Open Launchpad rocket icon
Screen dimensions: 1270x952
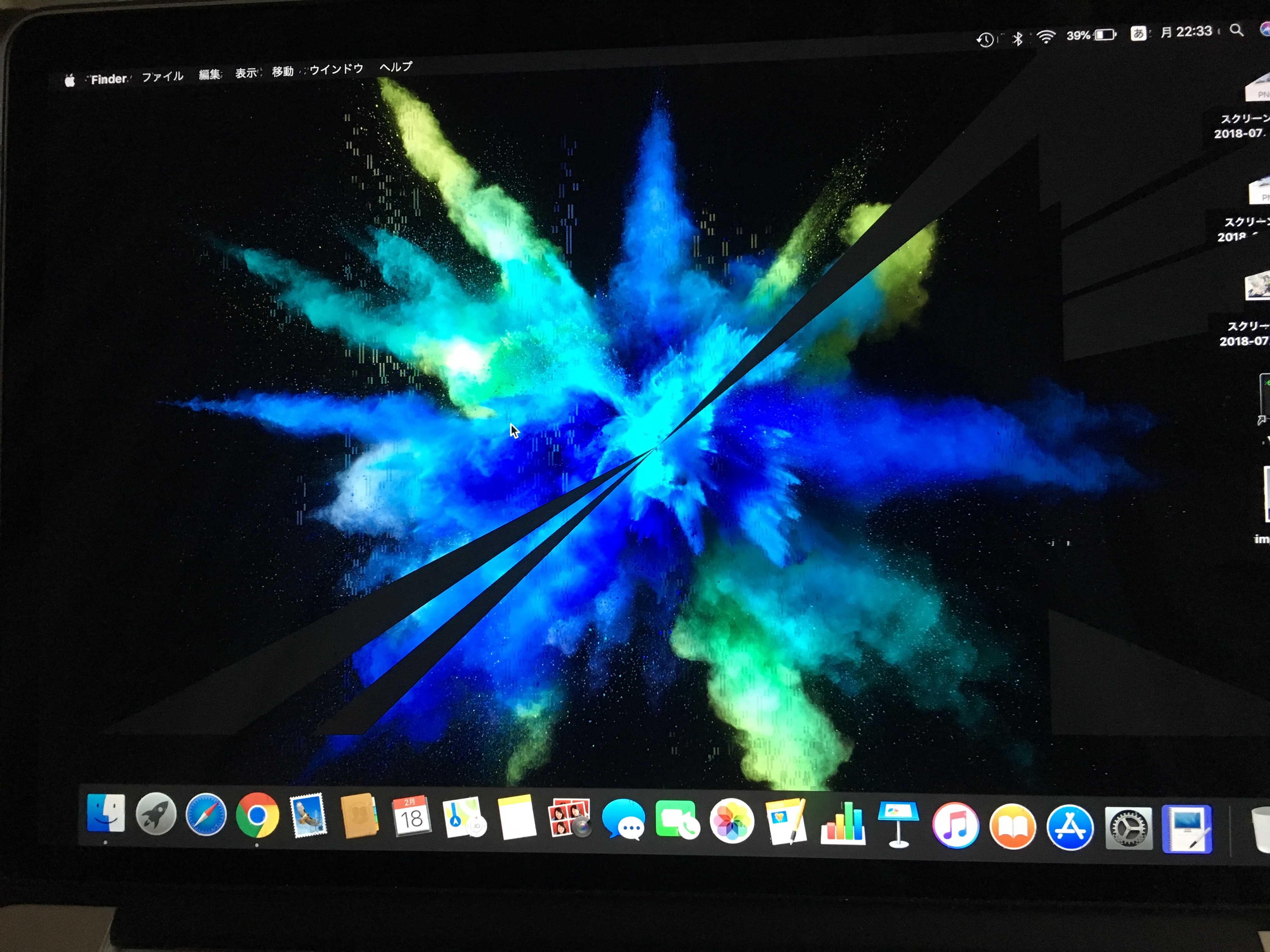click(x=156, y=814)
